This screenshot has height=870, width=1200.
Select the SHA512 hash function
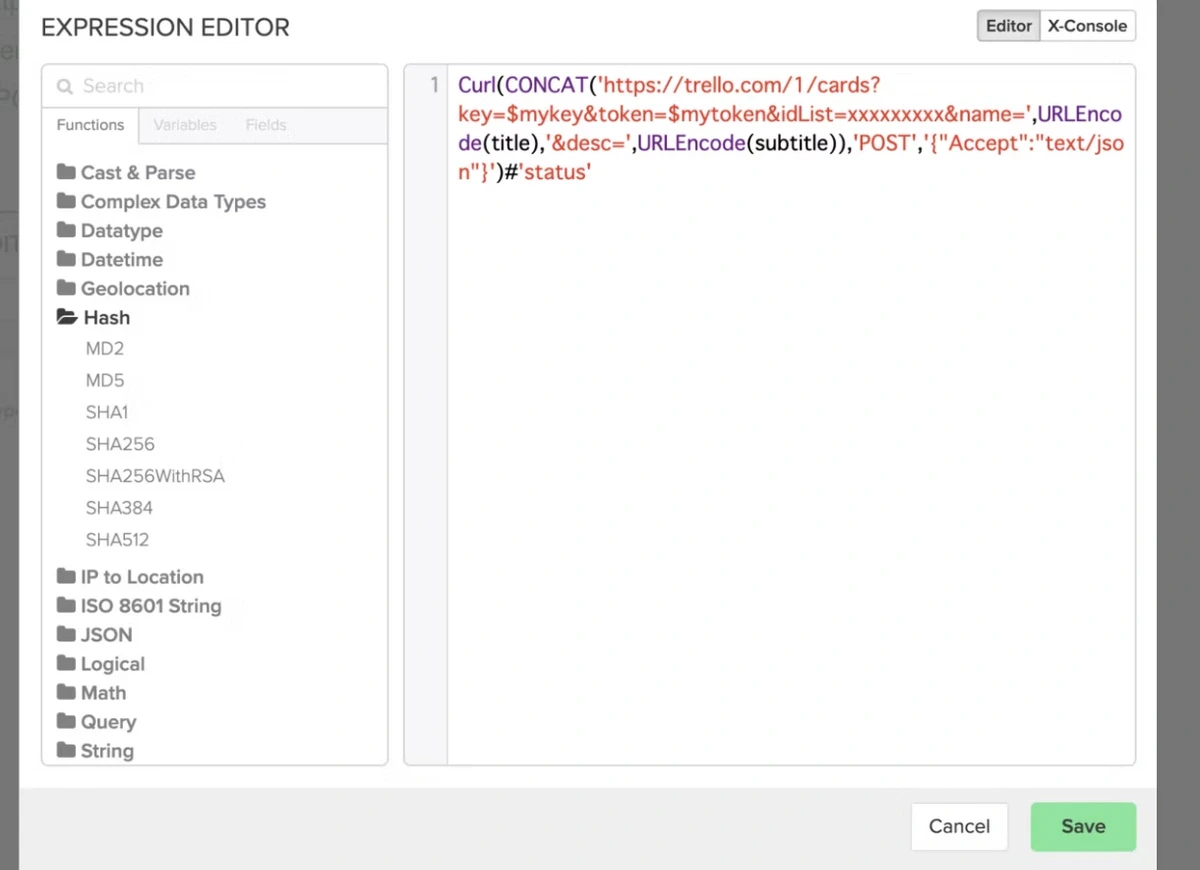pos(117,540)
